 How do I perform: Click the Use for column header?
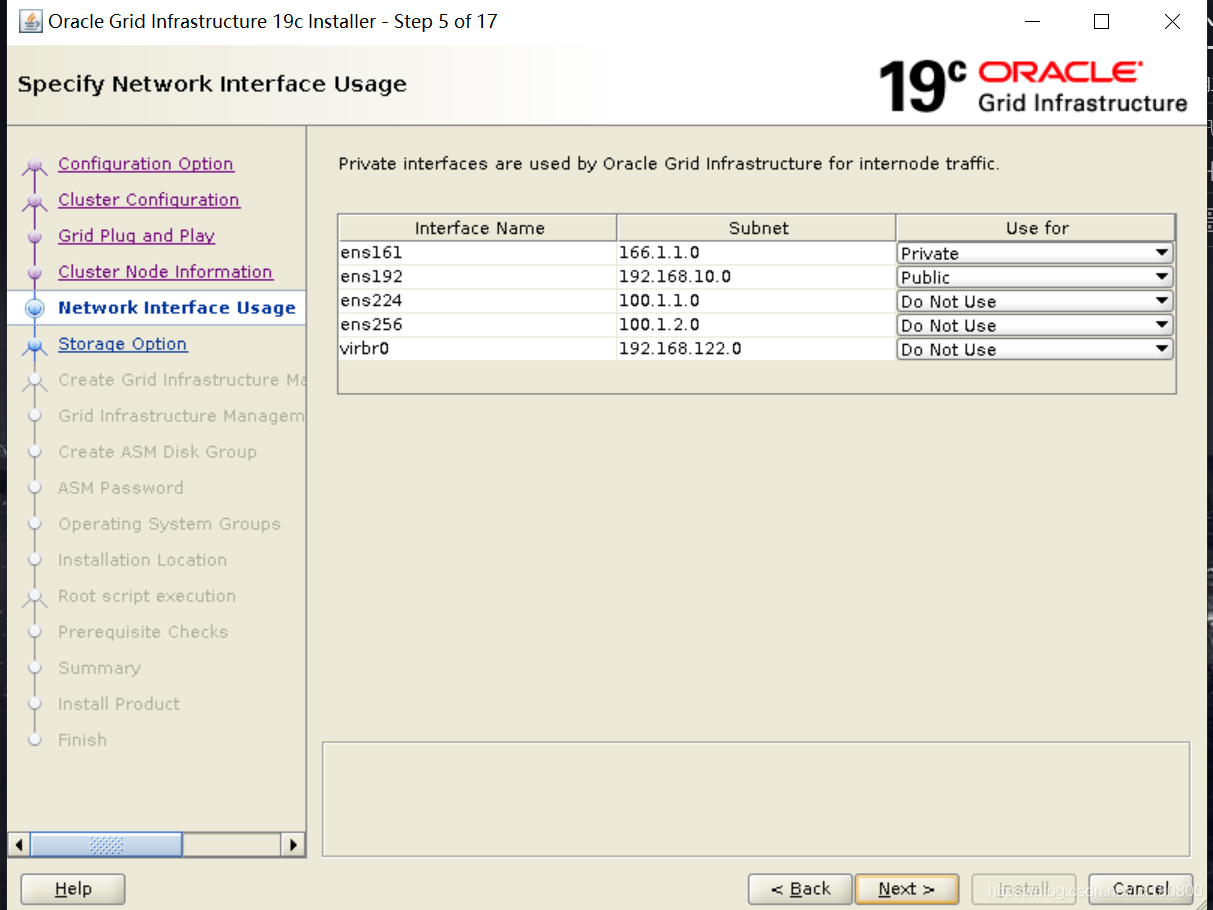pyautogui.click(x=1036, y=228)
